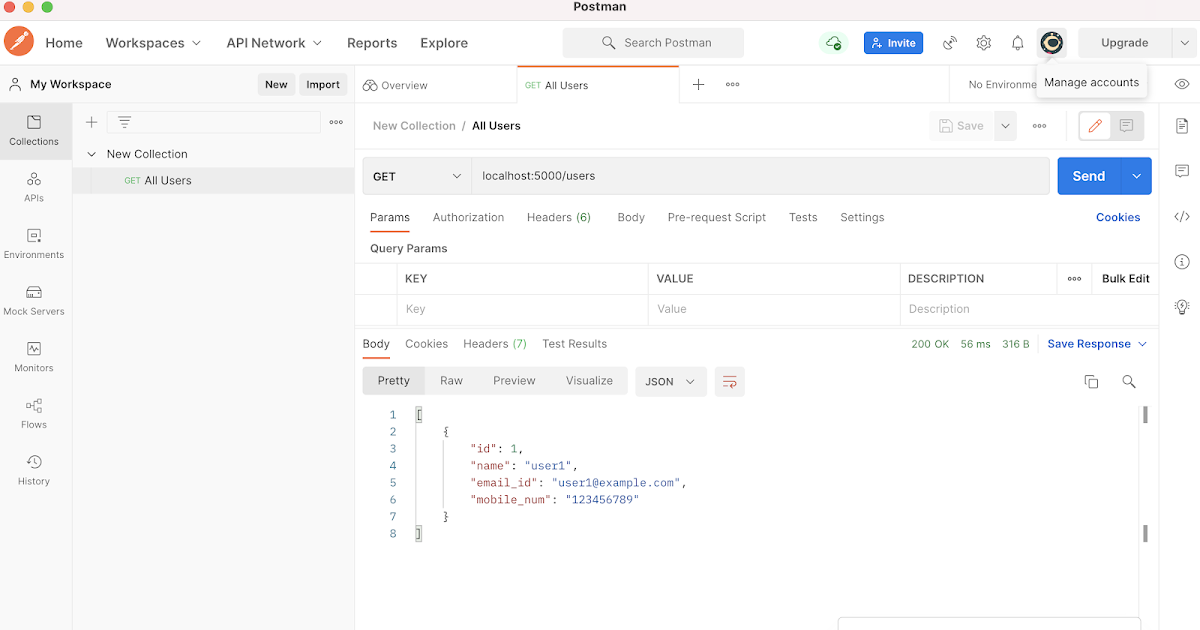
Task: Expand the JSON format dropdown
Action: tap(670, 382)
